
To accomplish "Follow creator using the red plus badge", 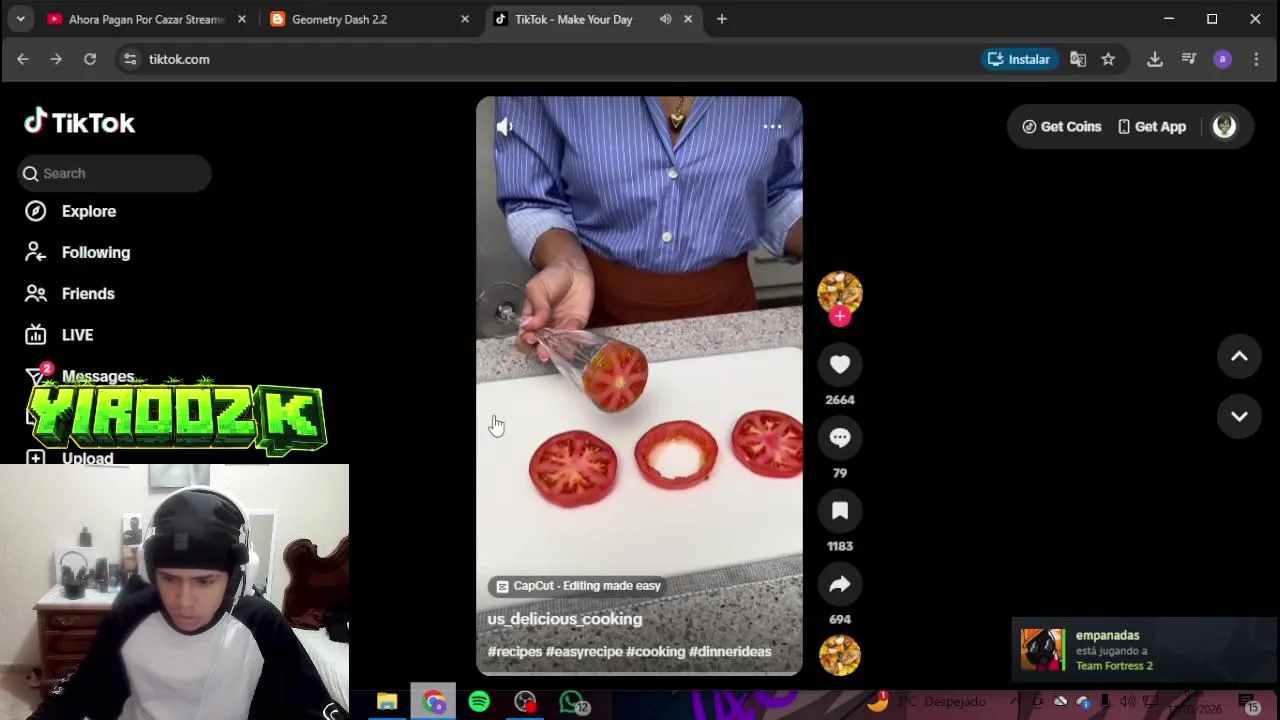I will (x=840, y=316).
